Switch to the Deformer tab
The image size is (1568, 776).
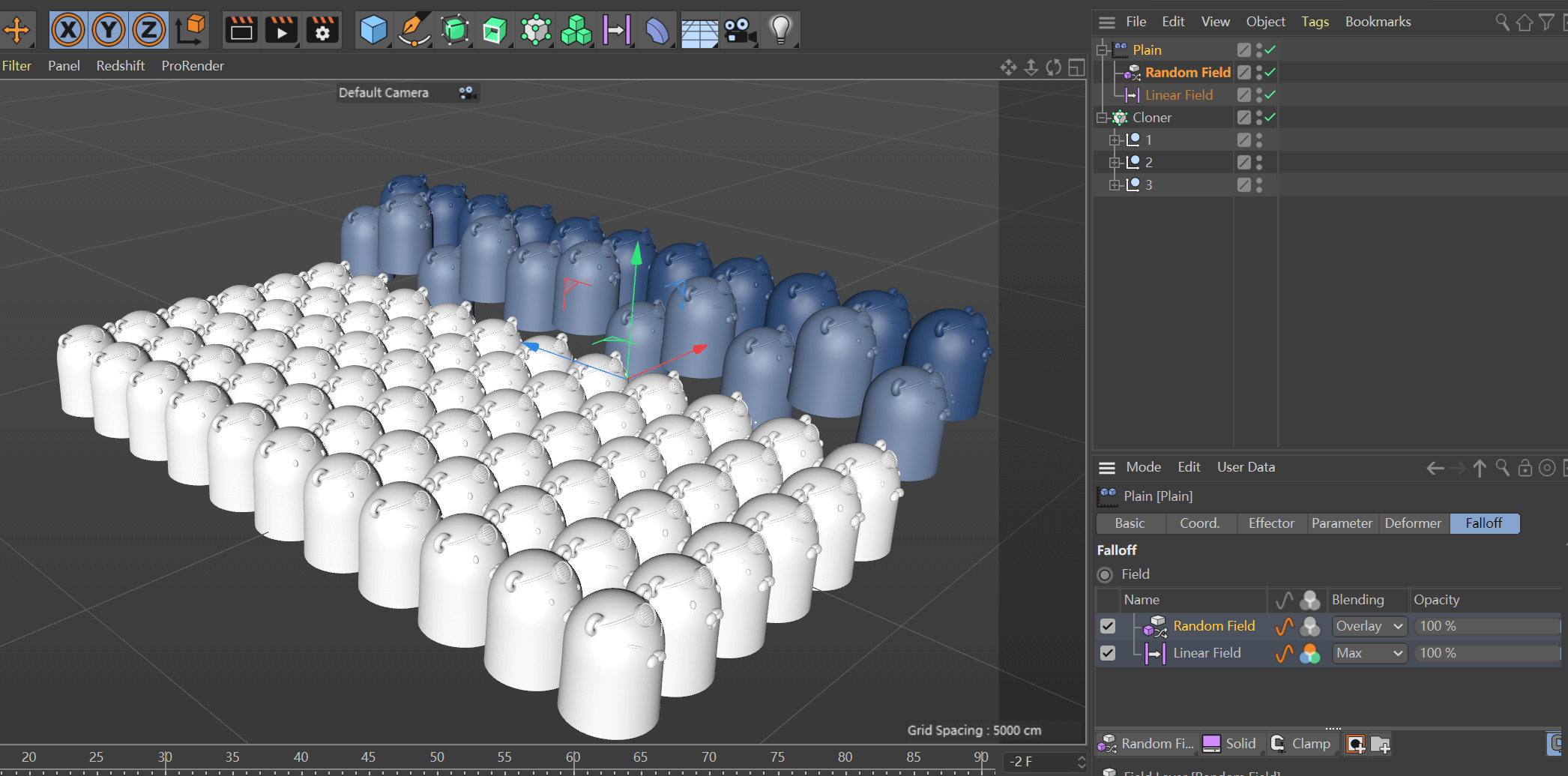[x=1413, y=523]
